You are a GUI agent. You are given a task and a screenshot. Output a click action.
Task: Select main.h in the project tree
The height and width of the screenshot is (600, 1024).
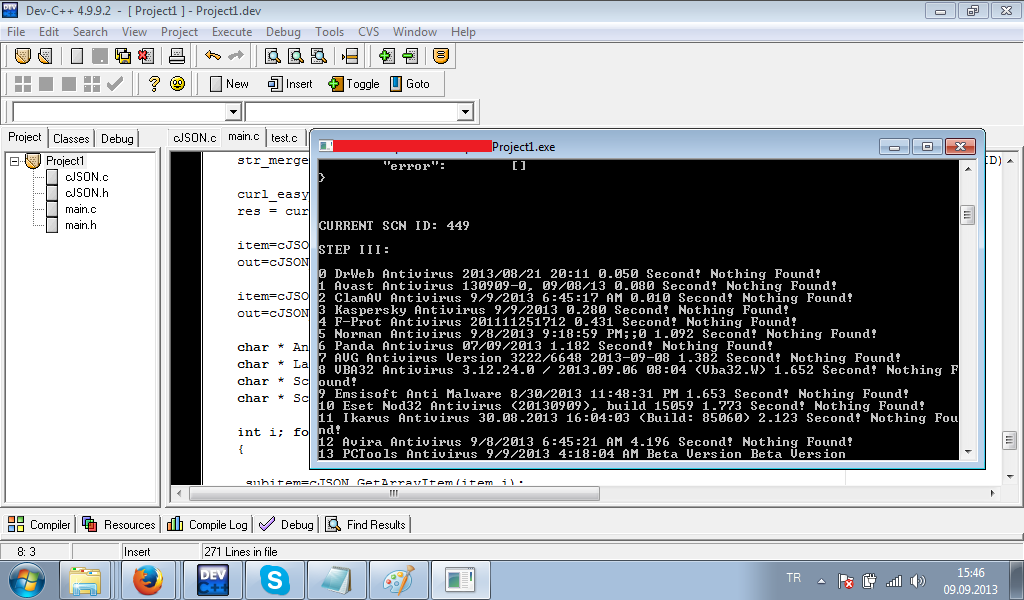pyautogui.click(x=80, y=225)
